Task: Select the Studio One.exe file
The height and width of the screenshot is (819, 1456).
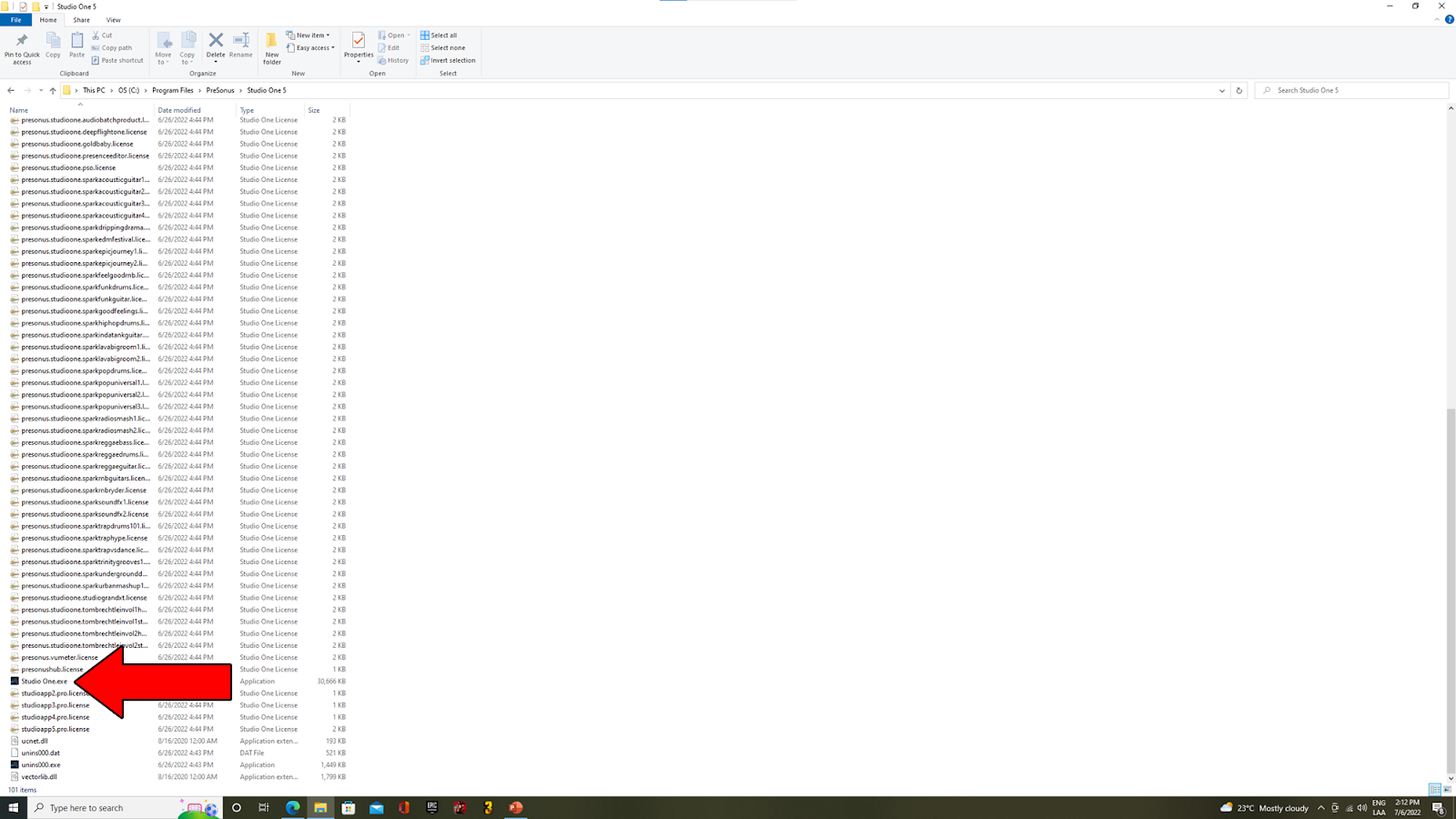Action: click(x=44, y=682)
